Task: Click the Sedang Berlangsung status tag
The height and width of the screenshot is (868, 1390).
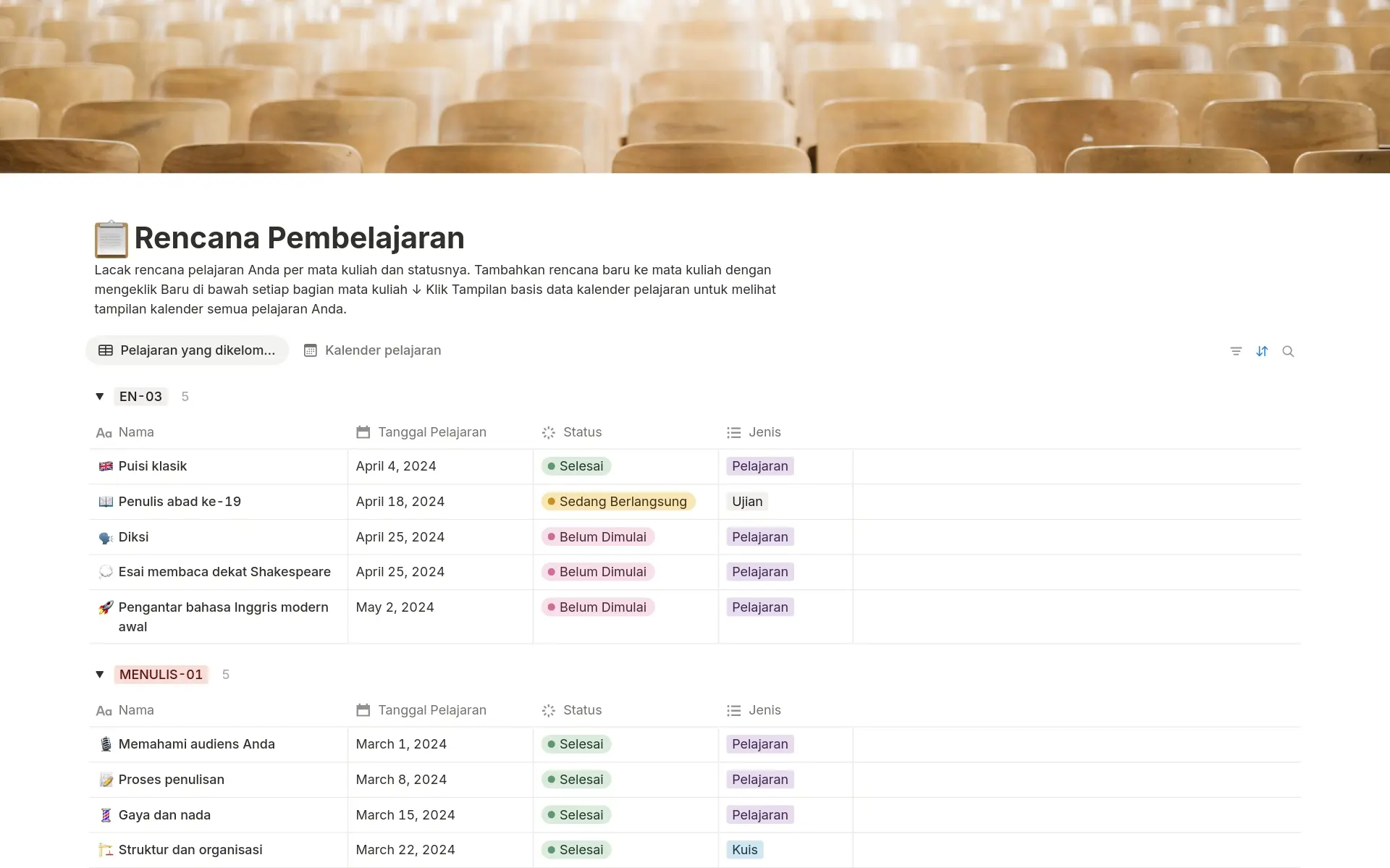Action: 619,502
